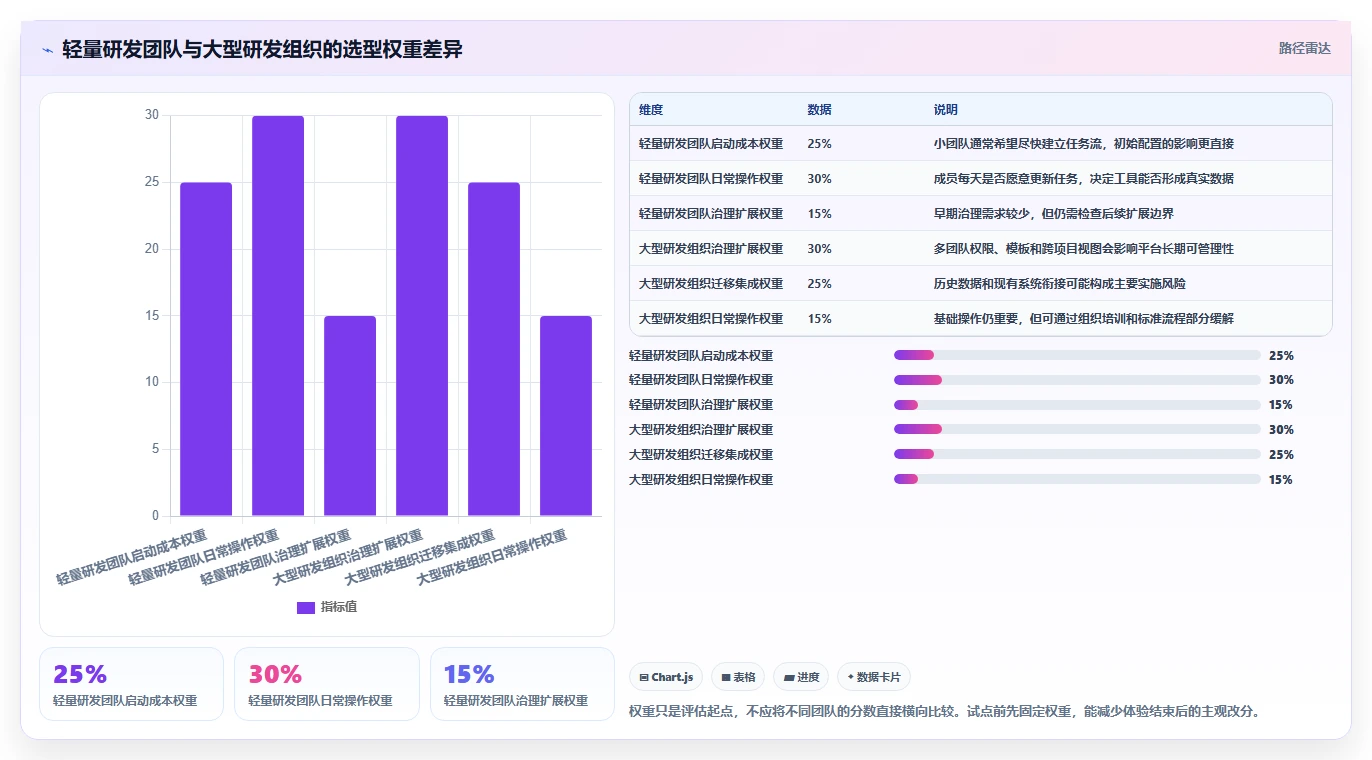Image resolution: width=1372 pixels, height=760 pixels.
Task: Click the 数据 column header
Action: (819, 110)
